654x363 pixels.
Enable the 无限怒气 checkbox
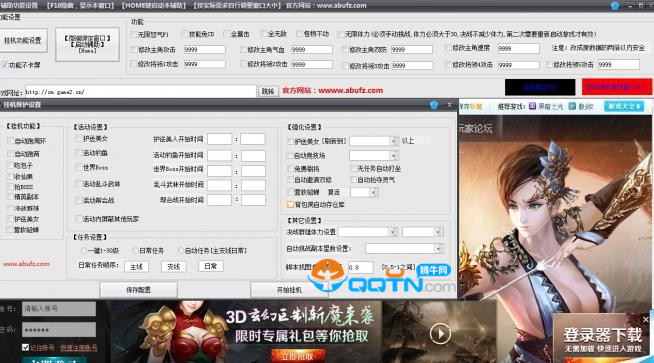(133, 34)
